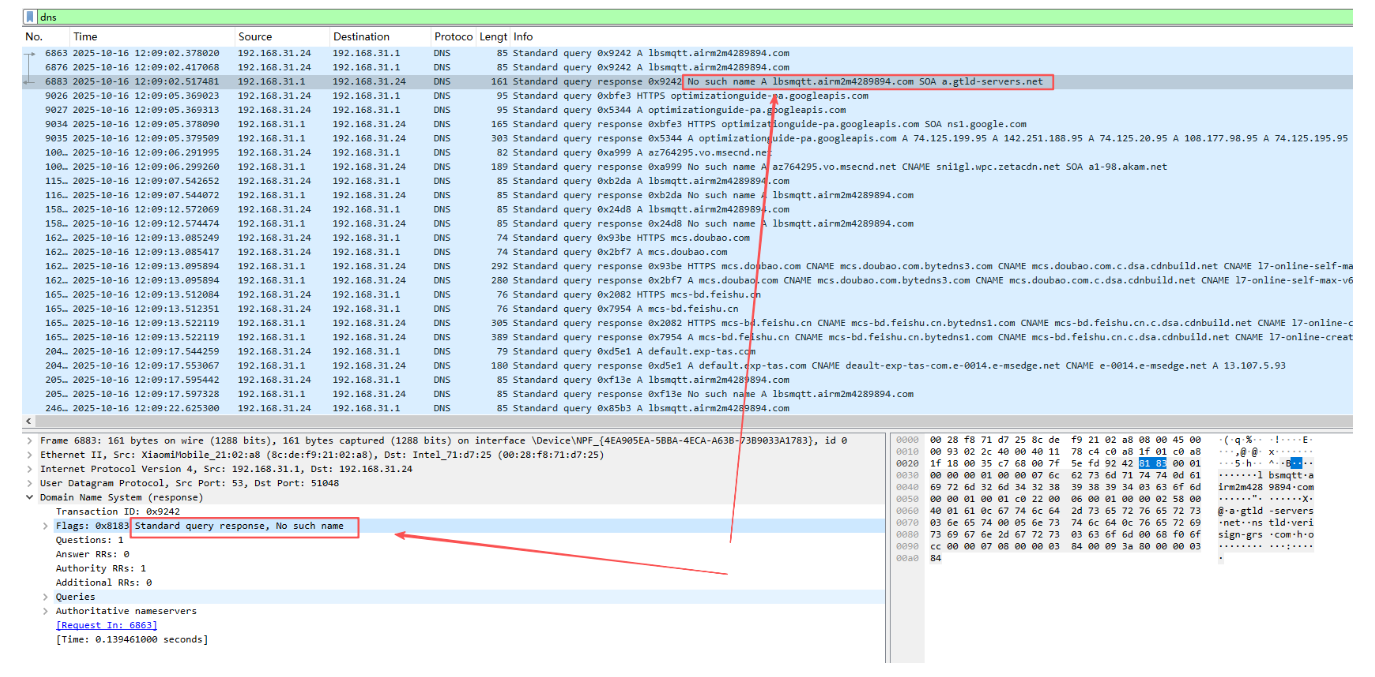Expand Internet Protocol Version 4 details

(29, 468)
